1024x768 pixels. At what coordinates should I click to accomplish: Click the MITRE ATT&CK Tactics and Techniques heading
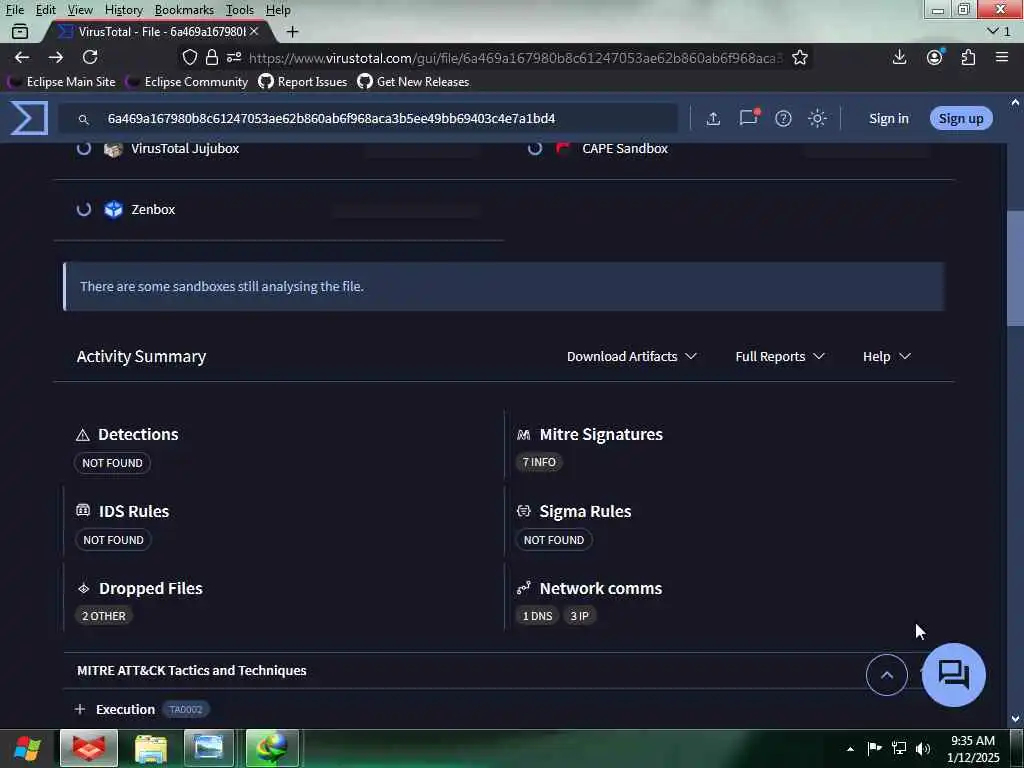[x=191, y=671]
